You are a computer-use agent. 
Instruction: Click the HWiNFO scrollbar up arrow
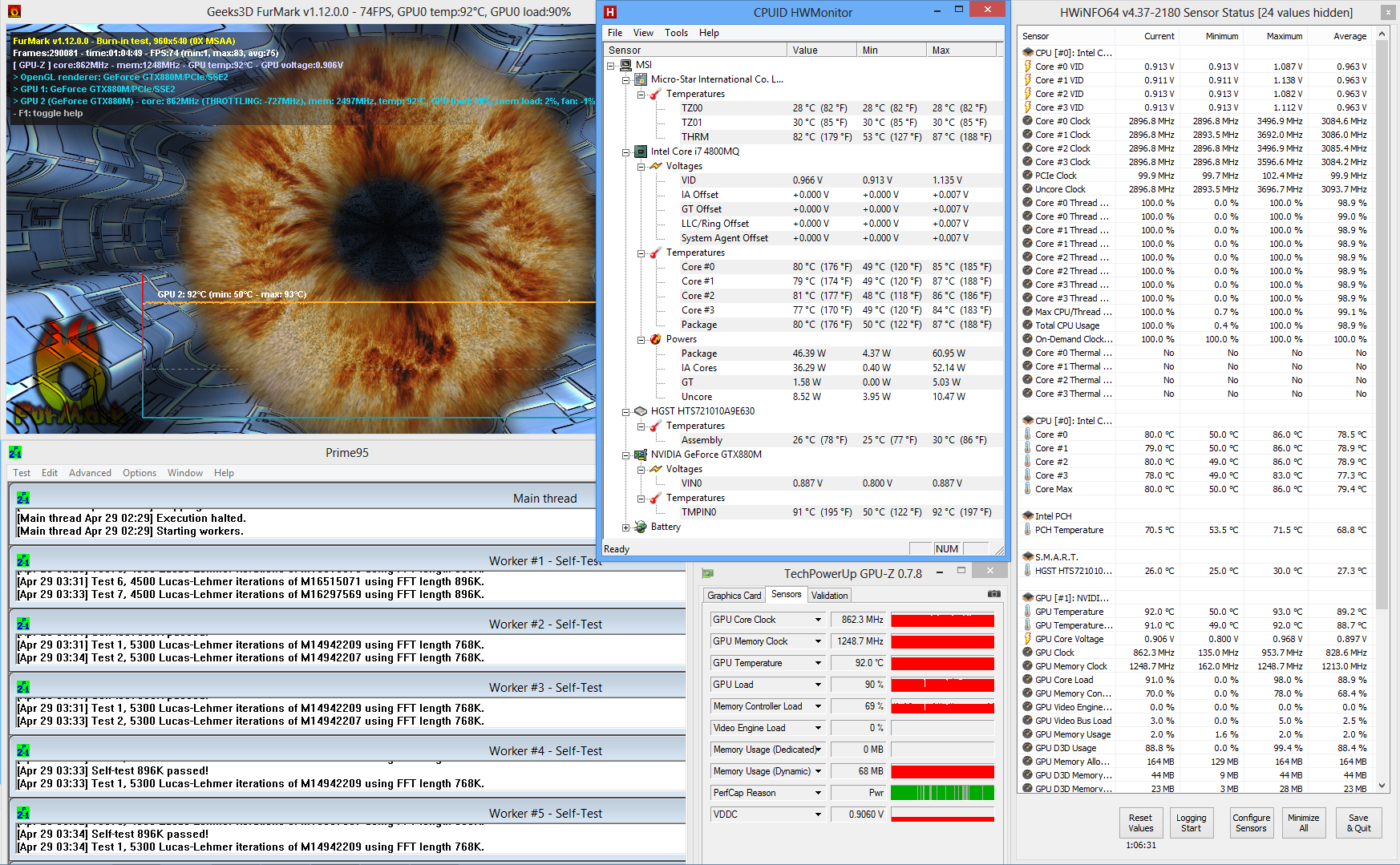coord(1382,34)
